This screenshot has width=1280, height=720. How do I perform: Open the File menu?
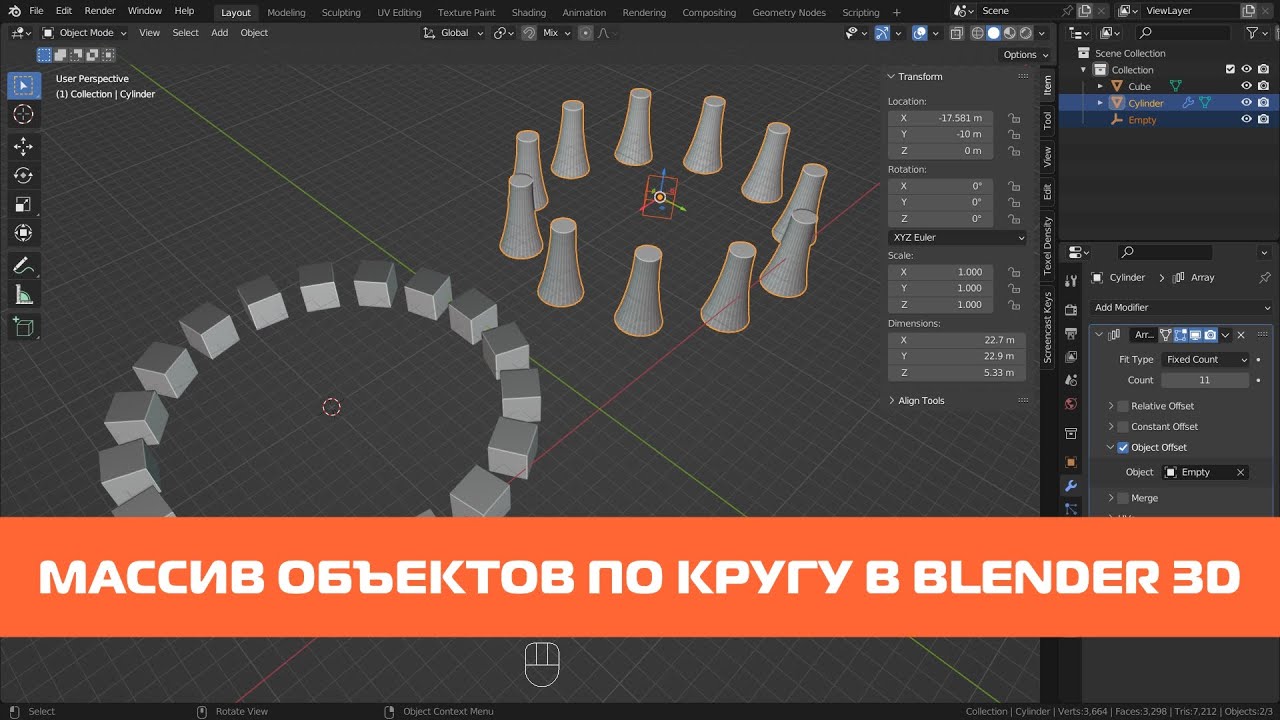36,11
